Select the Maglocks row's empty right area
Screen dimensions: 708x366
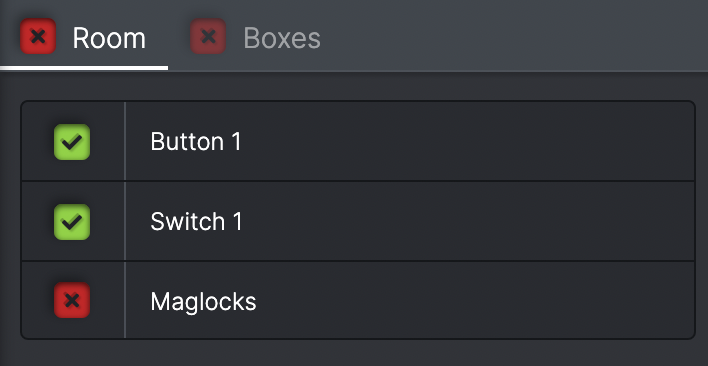click(x=474, y=300)
